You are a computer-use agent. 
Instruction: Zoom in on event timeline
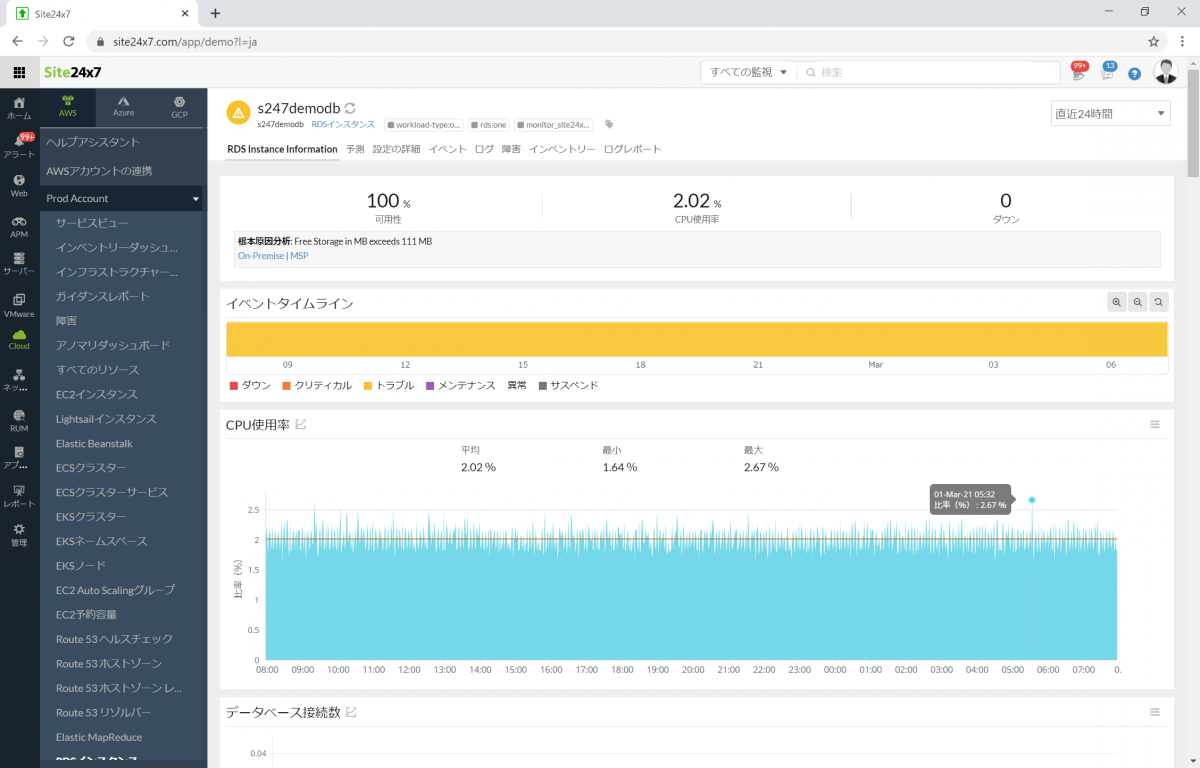[x=1117, y=302]
